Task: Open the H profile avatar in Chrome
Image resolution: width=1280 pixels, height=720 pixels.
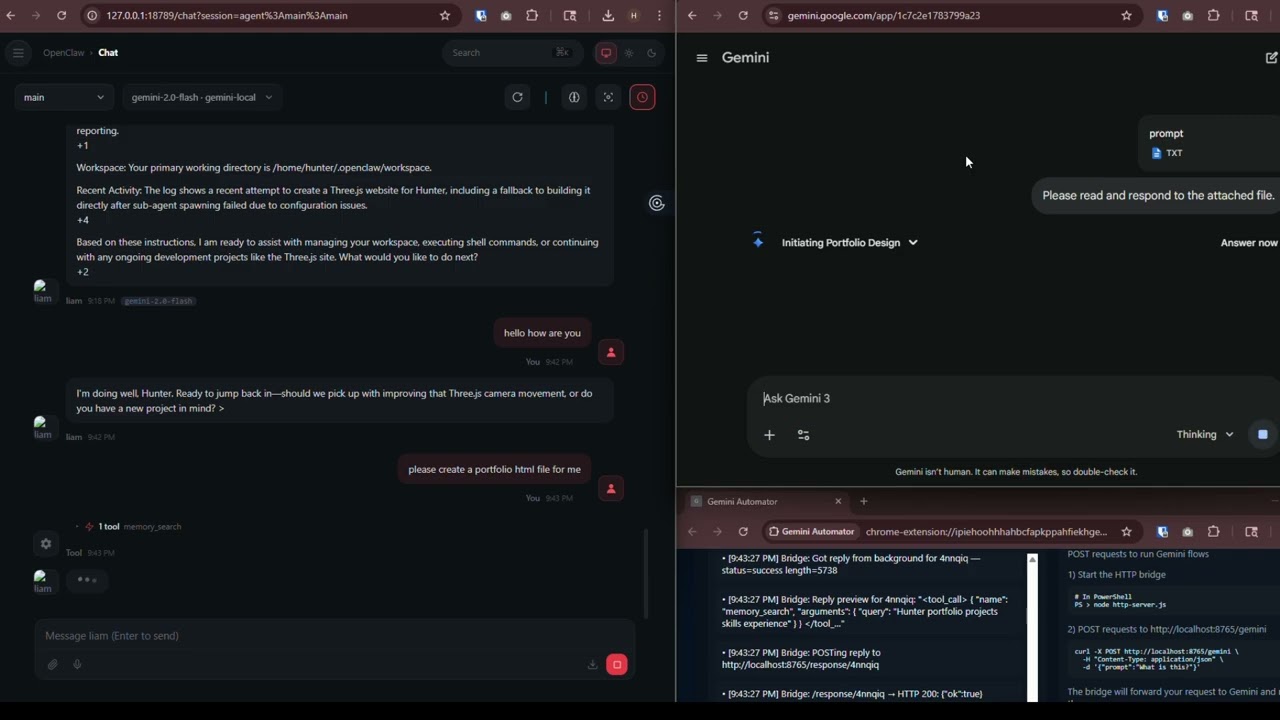Action: pyautogui.click(x=634, y=15)
